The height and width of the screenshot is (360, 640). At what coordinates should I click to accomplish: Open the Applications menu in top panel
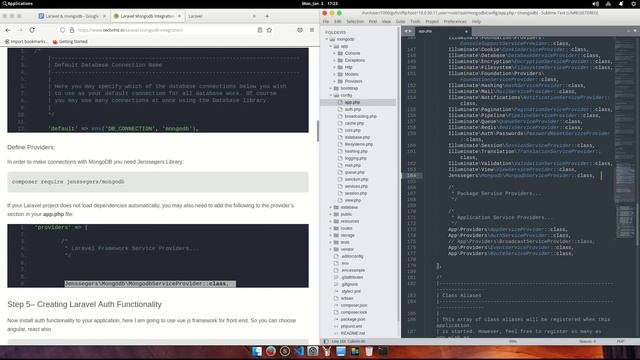(17, 3)
